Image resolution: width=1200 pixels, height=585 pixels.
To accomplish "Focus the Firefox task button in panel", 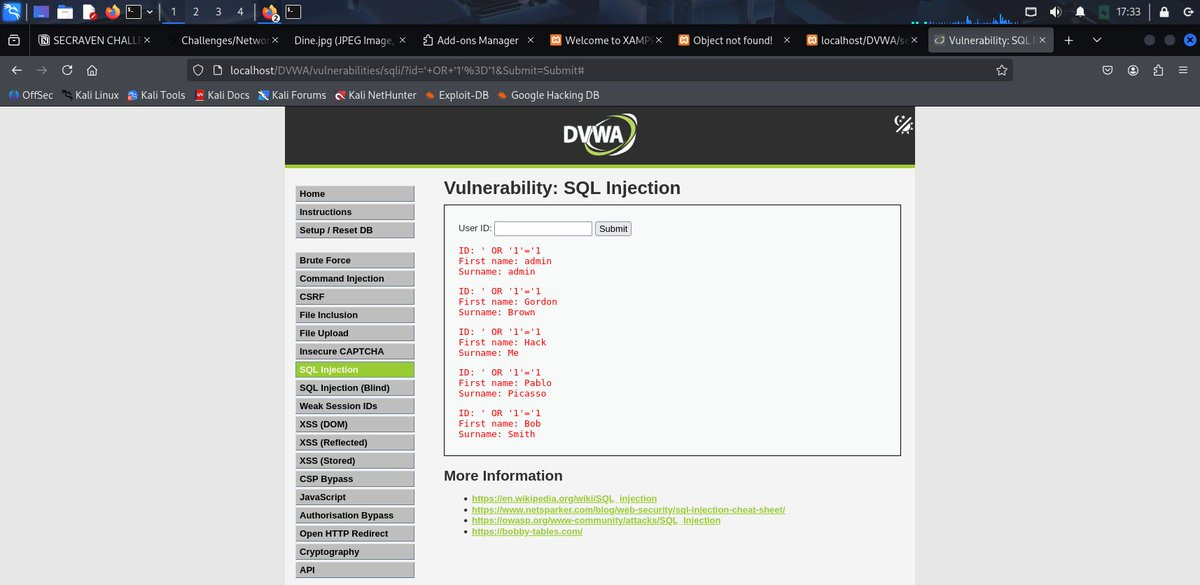I will tap(270, 12).
